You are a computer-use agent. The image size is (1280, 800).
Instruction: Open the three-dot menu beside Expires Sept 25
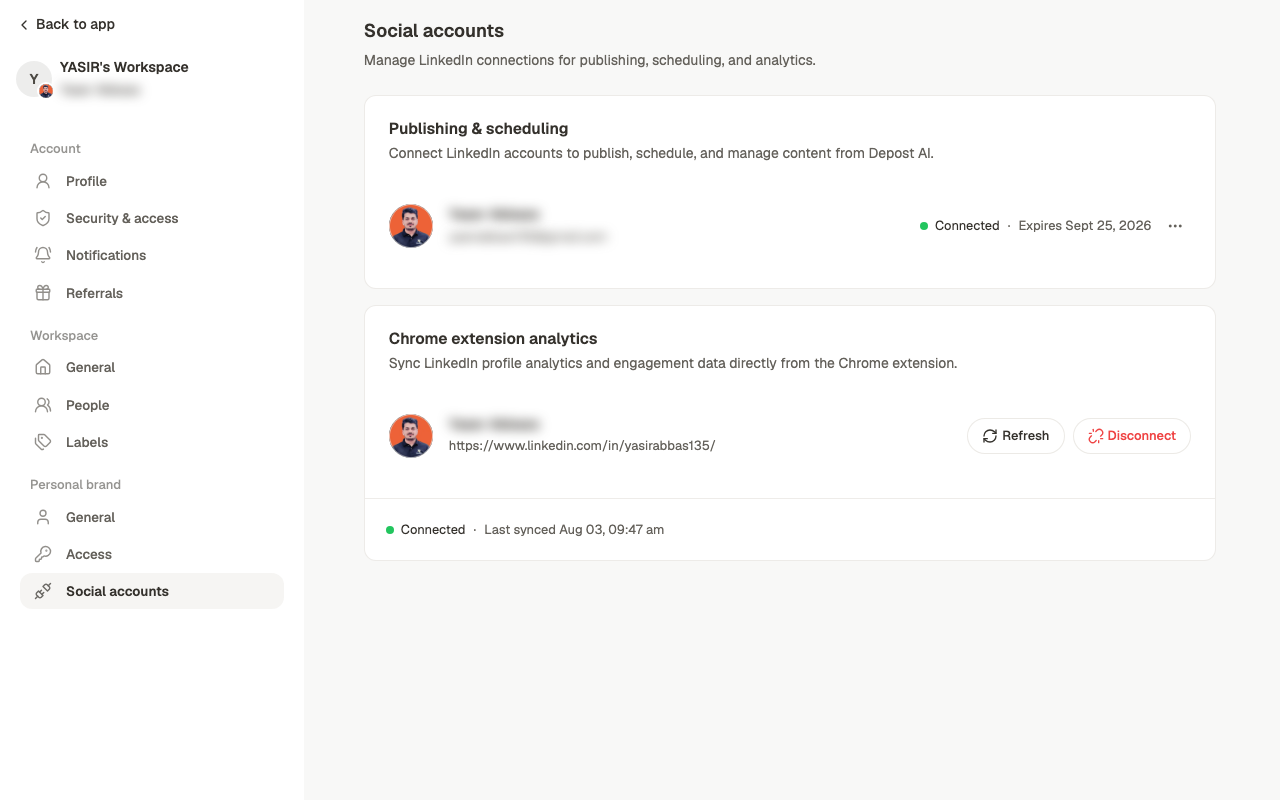(1175, 226)
